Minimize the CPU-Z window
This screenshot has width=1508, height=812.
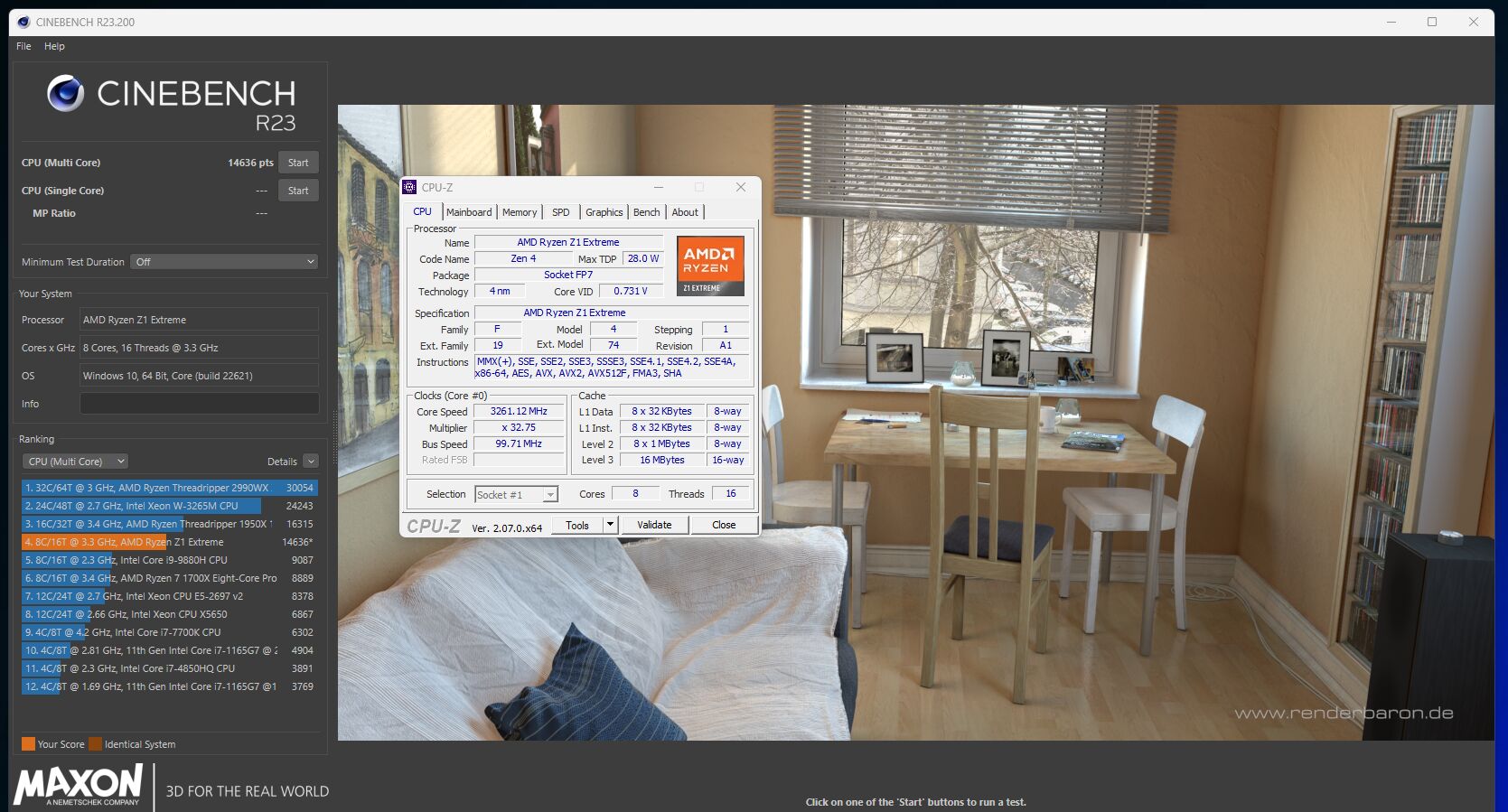(x=658, y=187)
